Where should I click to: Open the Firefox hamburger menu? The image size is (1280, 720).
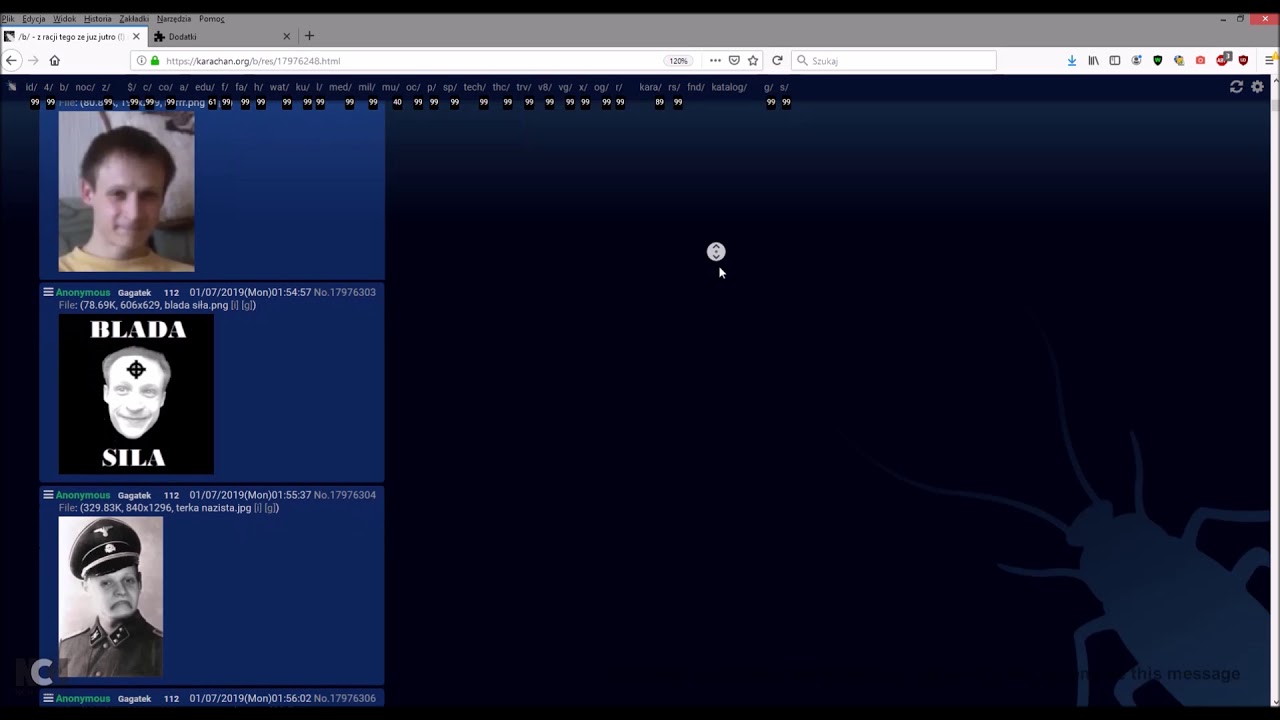pos(1269,61)
